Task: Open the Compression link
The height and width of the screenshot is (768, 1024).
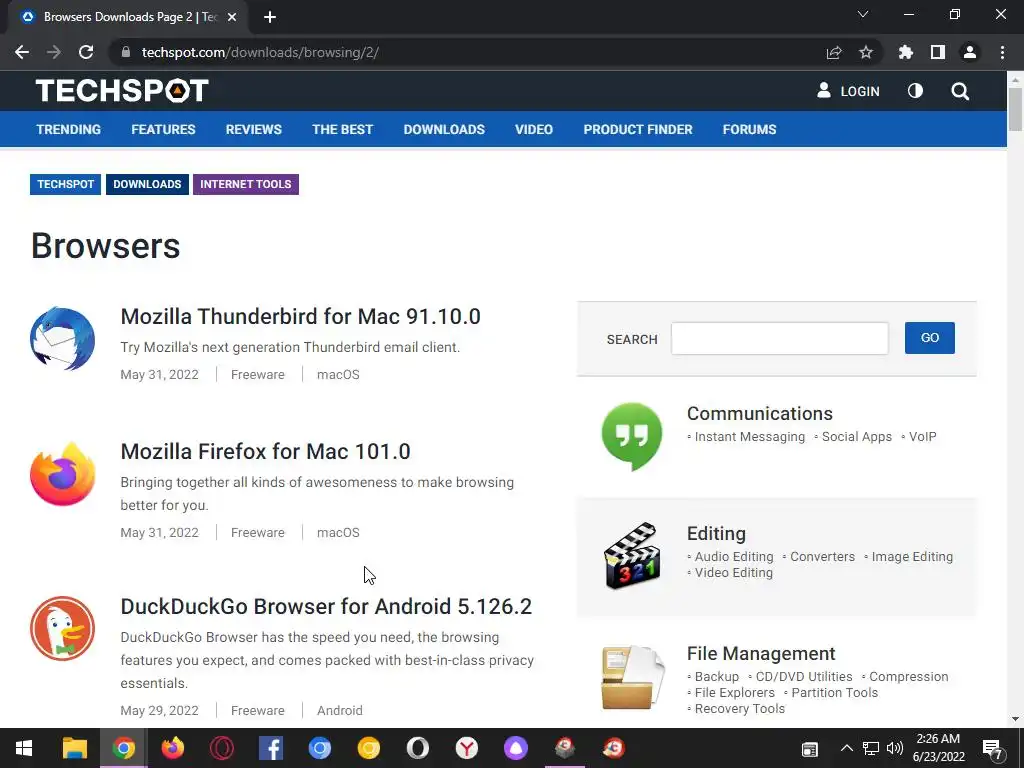Action: coord(908,677)
